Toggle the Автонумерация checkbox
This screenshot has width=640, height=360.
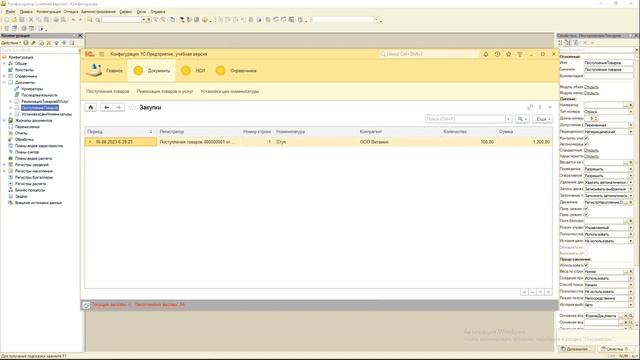586,144
